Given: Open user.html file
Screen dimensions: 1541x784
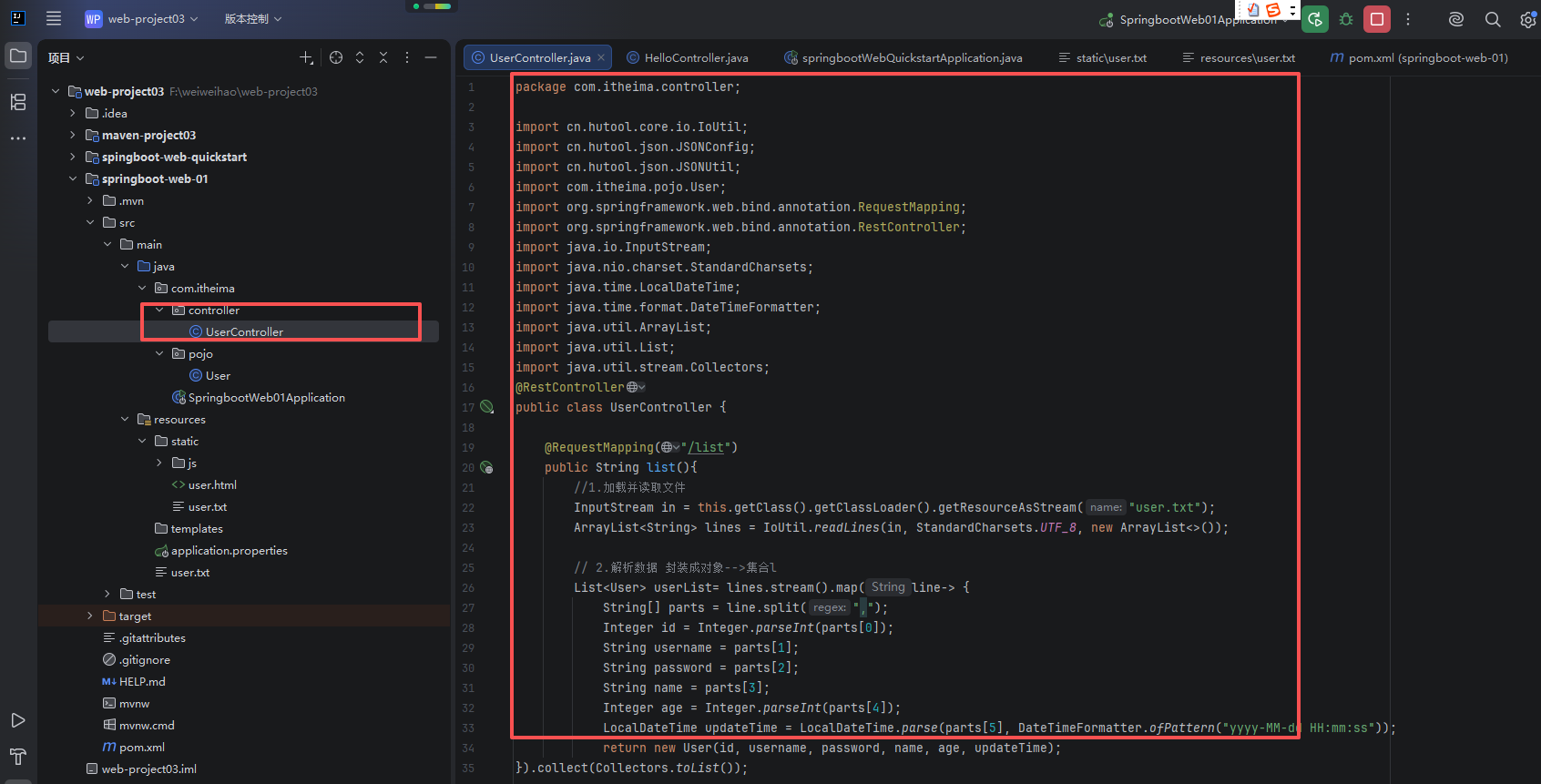Looking at the screenshot, I should point(211,485).
